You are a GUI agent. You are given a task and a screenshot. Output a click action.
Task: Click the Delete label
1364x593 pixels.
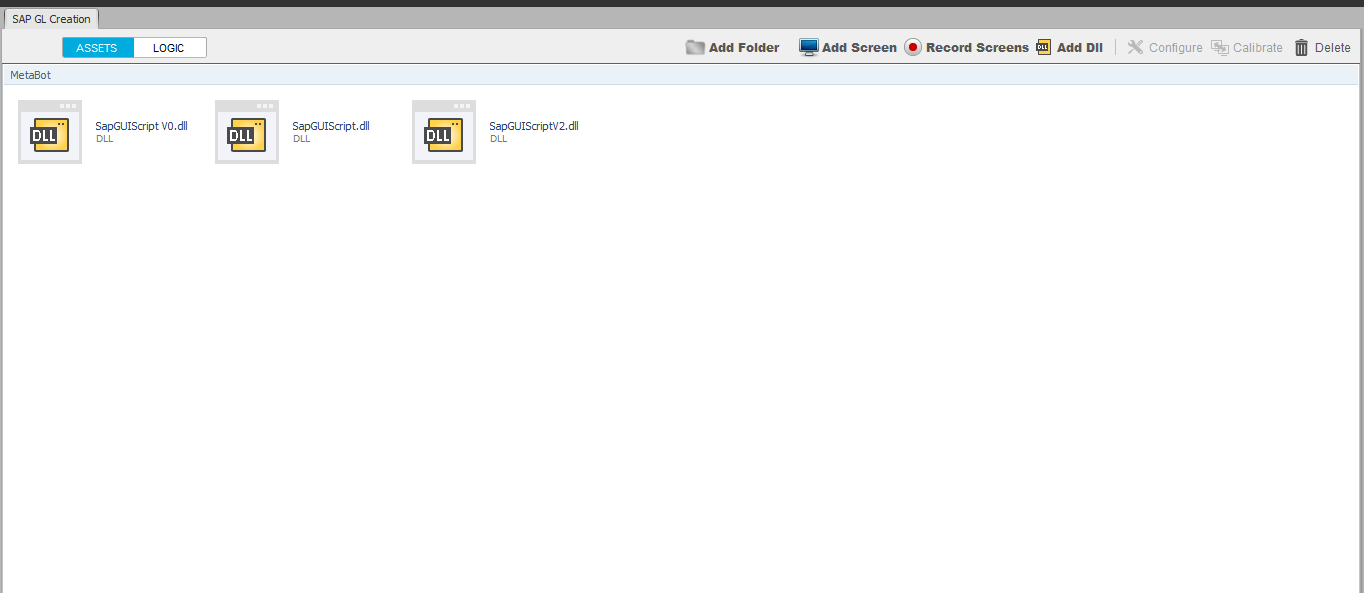click(x=1332, y=47)
